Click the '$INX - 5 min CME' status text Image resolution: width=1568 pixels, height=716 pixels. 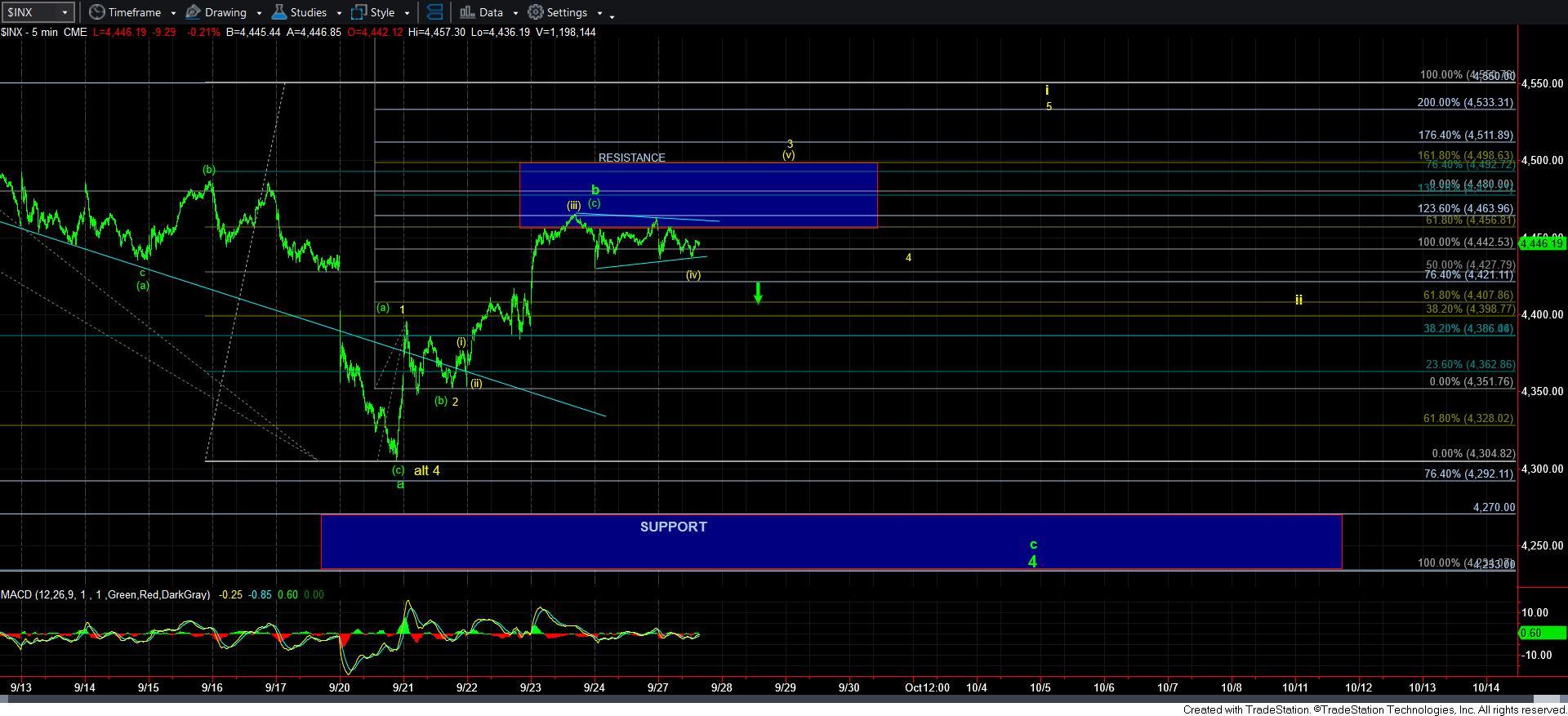pyautogui.click(x=44, y=32)
